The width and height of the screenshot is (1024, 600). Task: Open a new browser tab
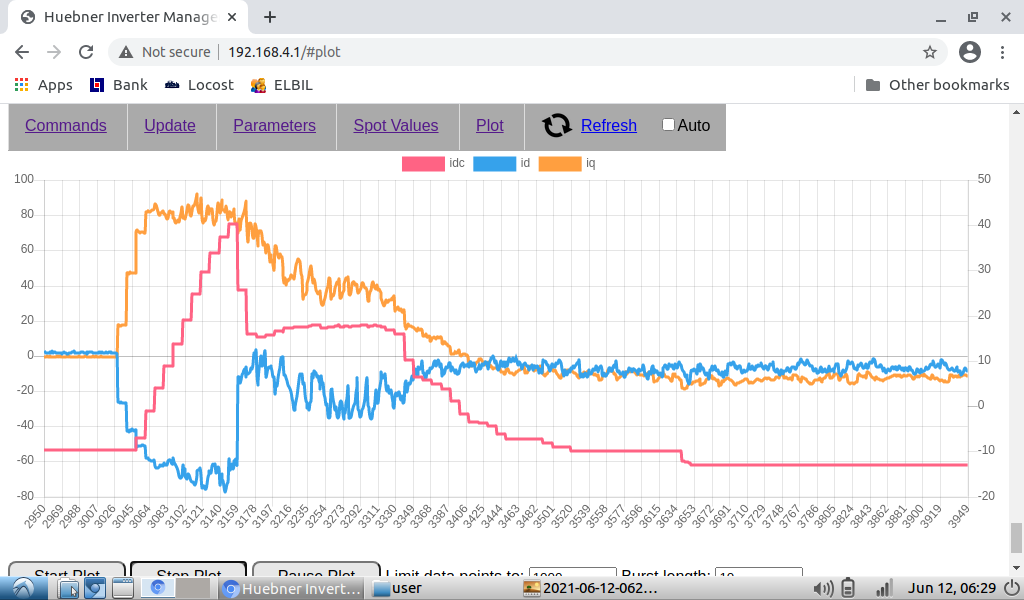tap(270, 17)
